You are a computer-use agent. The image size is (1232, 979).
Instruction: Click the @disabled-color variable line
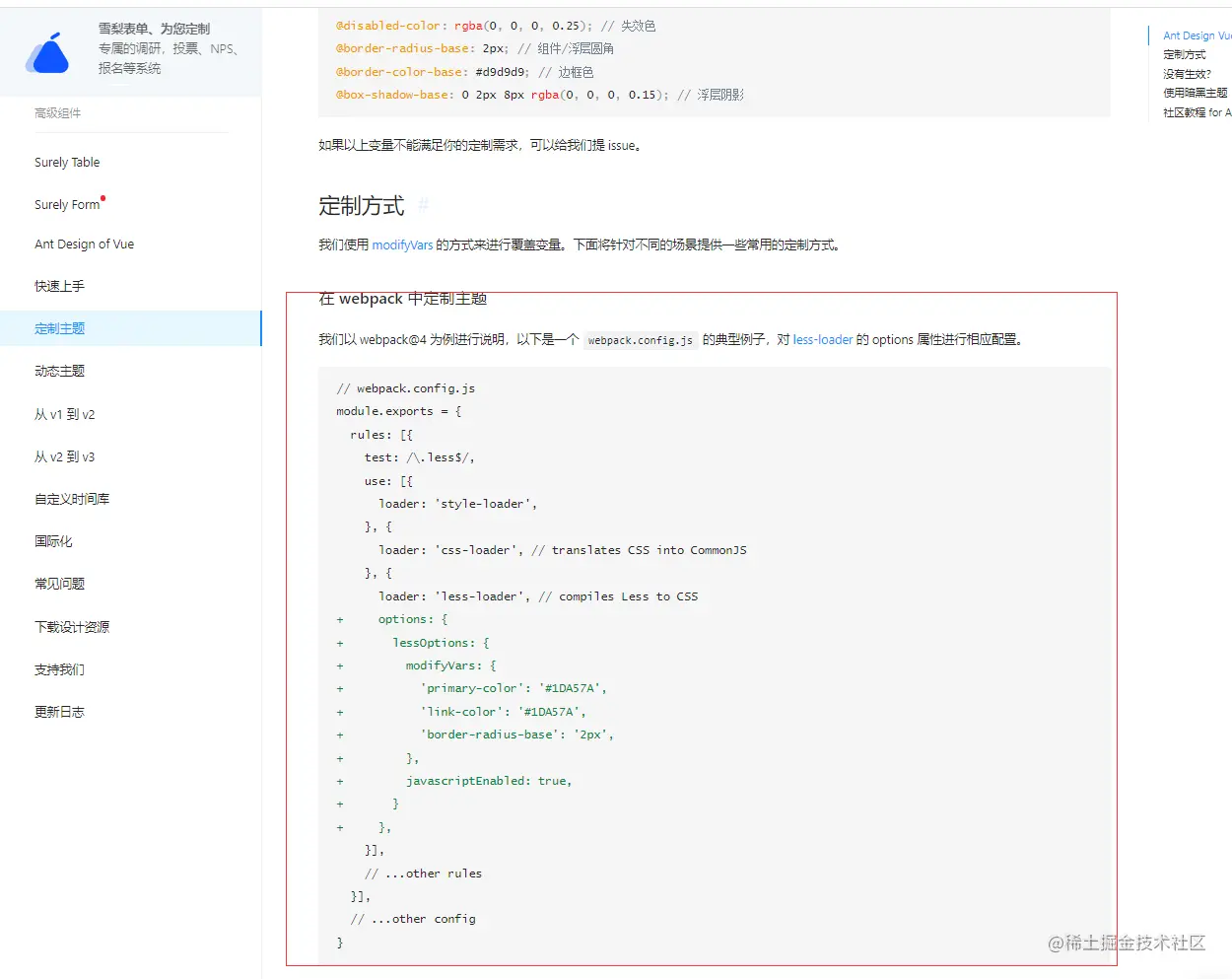point(495,26)
